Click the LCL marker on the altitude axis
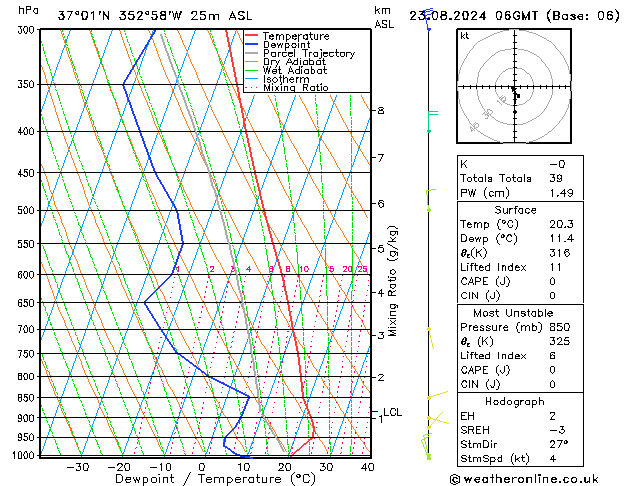This screenshot has height=486, width=629. tap(392, 412)
